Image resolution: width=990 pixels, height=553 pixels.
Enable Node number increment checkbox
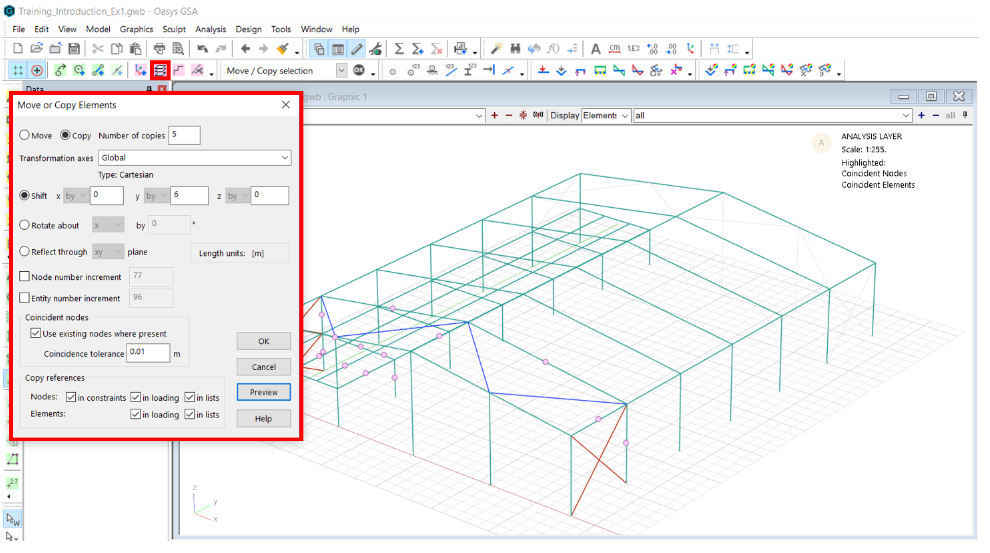[25, 277]
